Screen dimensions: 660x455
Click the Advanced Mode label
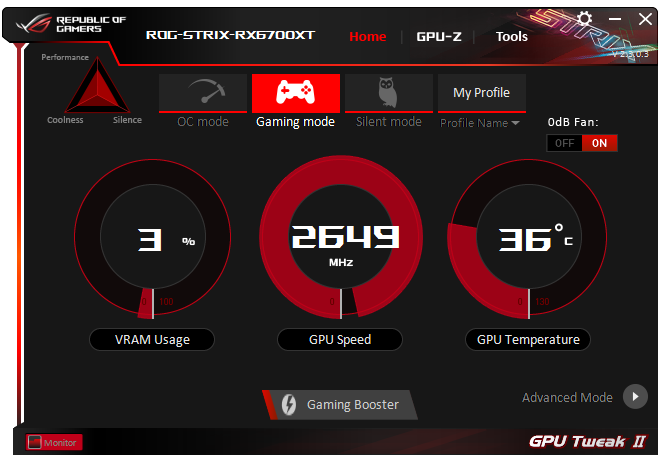(x=567, y=397)
